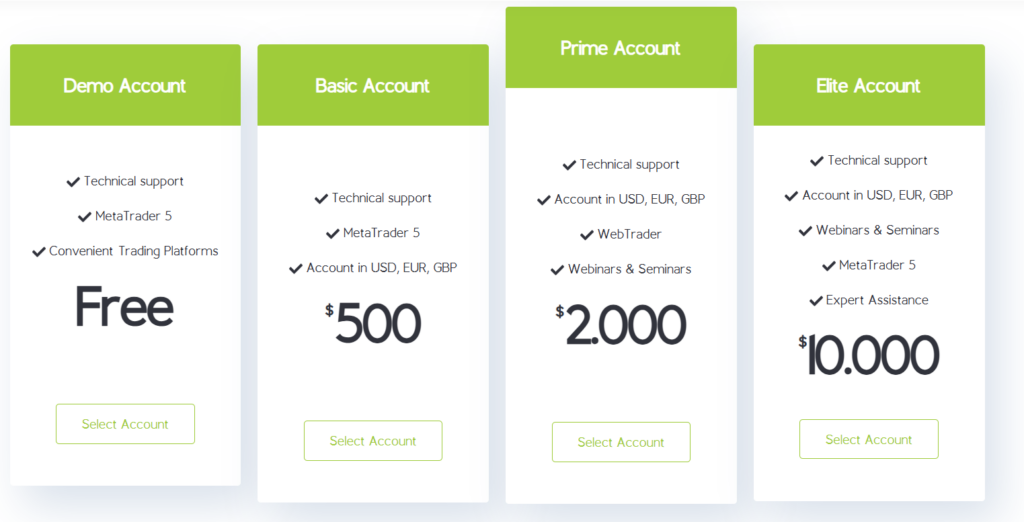Screen dimensions: 1024x522
Task: Click the Free price text
Action: pyautogui.click(x=125, y=307)
